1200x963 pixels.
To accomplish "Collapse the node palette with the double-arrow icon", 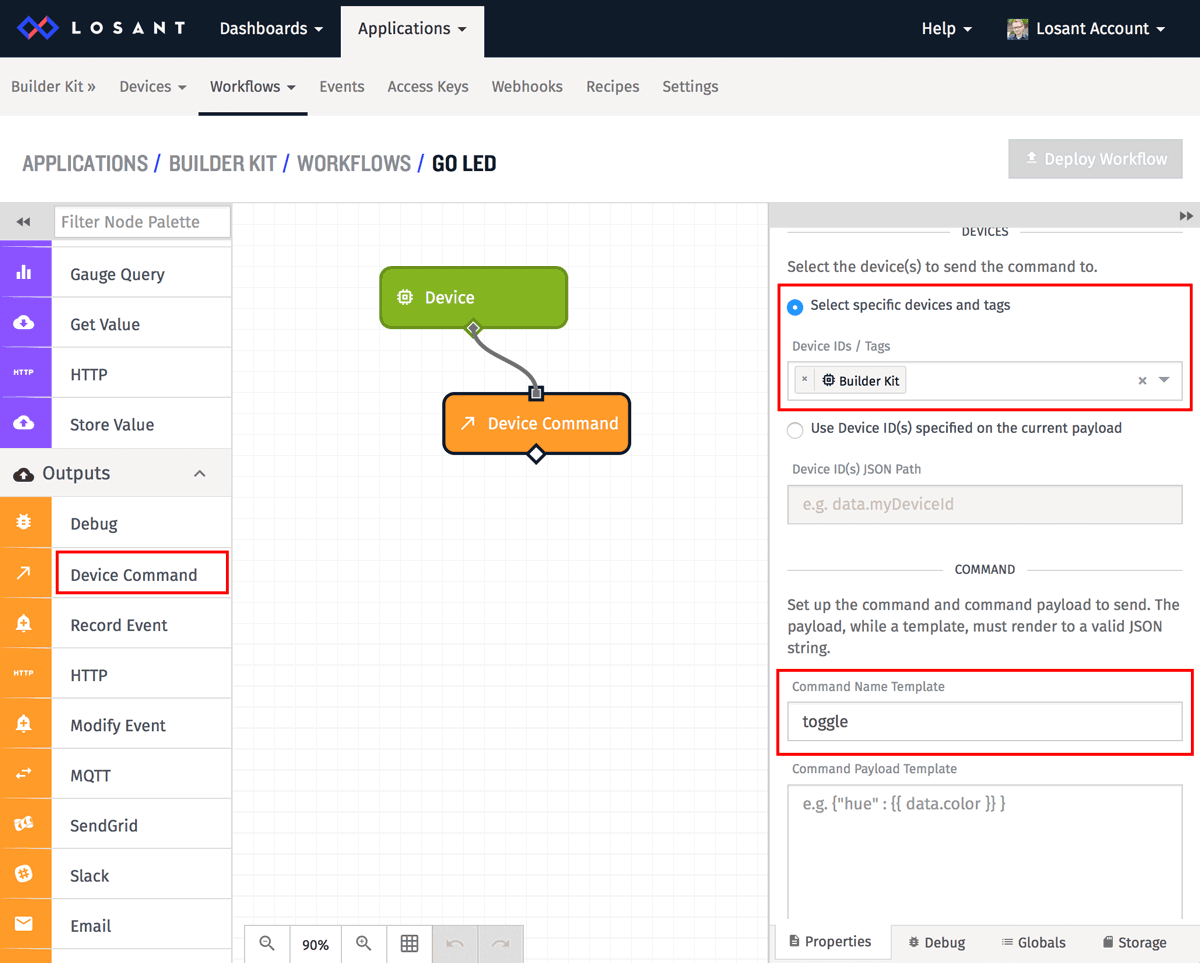I will point(23,222).
